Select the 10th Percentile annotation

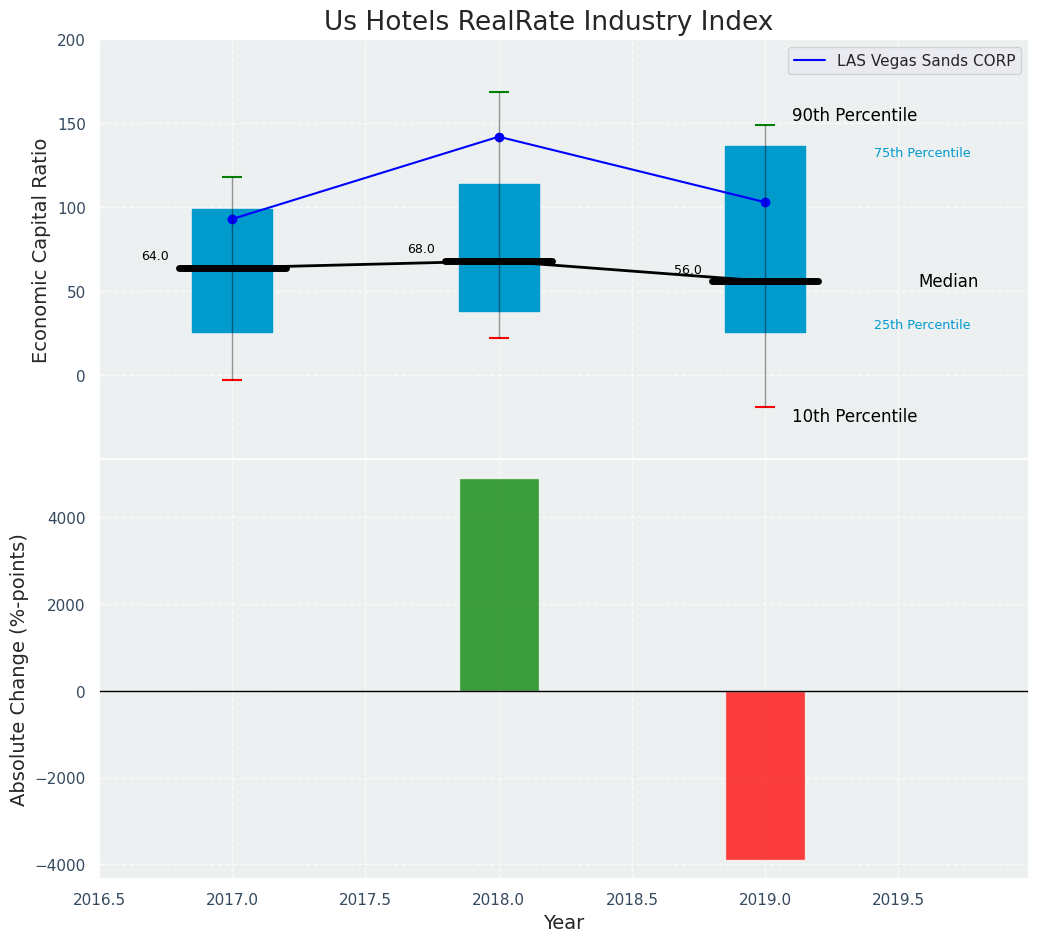854,416
